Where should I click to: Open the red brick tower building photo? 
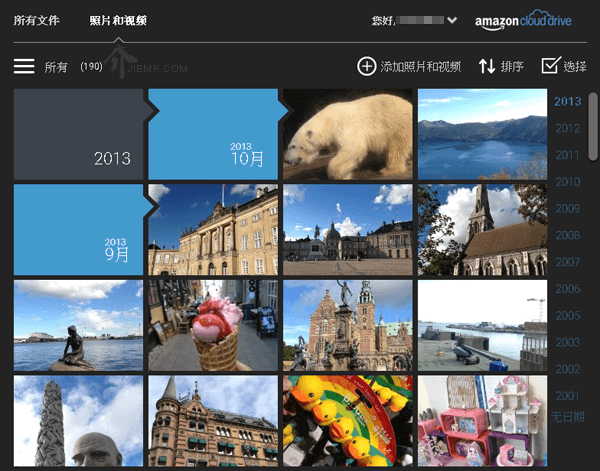[213, 421]
